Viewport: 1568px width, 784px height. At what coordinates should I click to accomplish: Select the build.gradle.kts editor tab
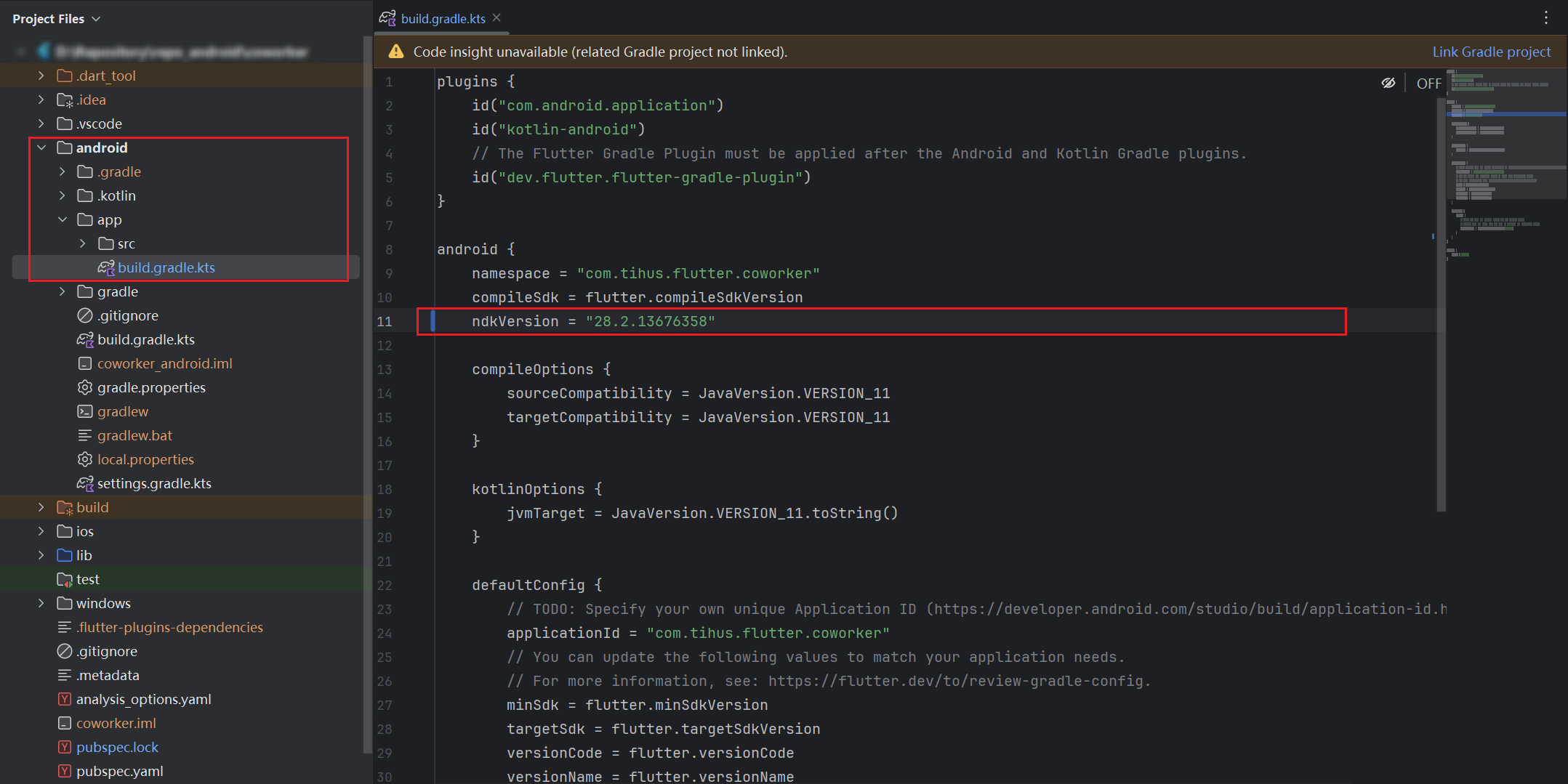[443, 18]
